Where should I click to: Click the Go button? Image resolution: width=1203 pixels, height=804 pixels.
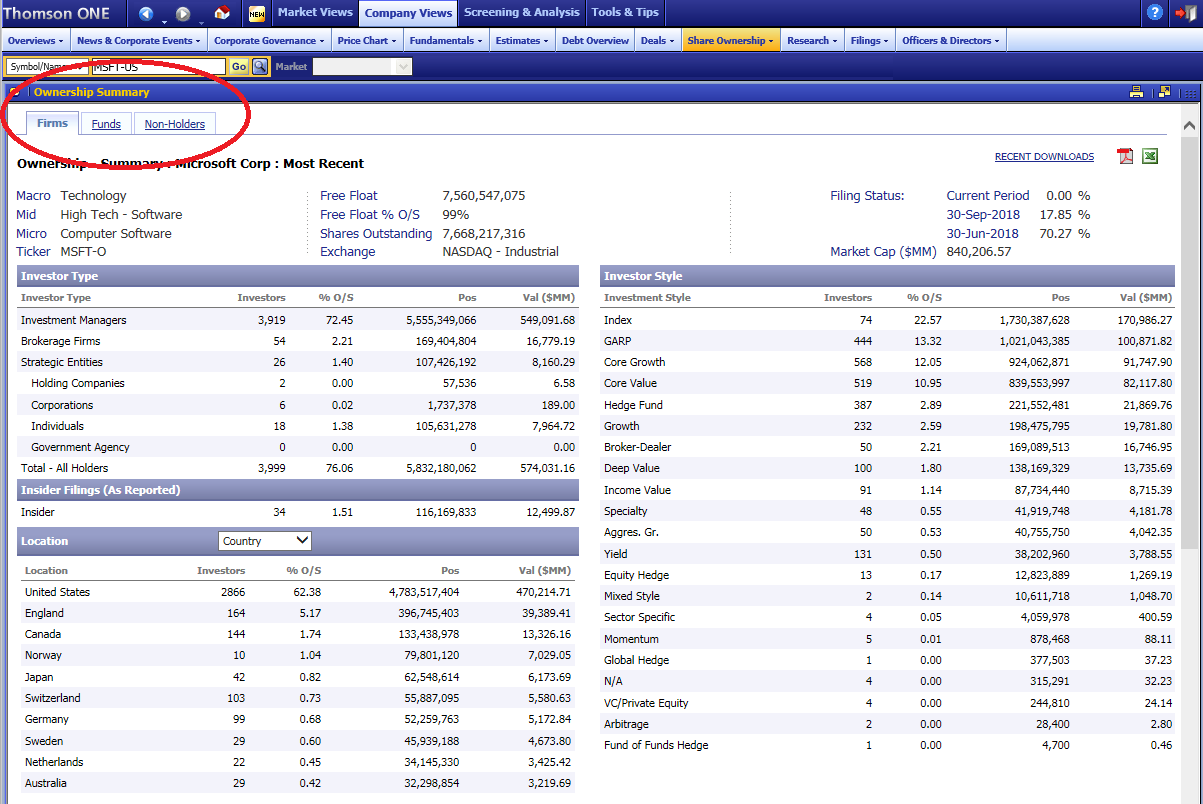[x=239, y=66]
